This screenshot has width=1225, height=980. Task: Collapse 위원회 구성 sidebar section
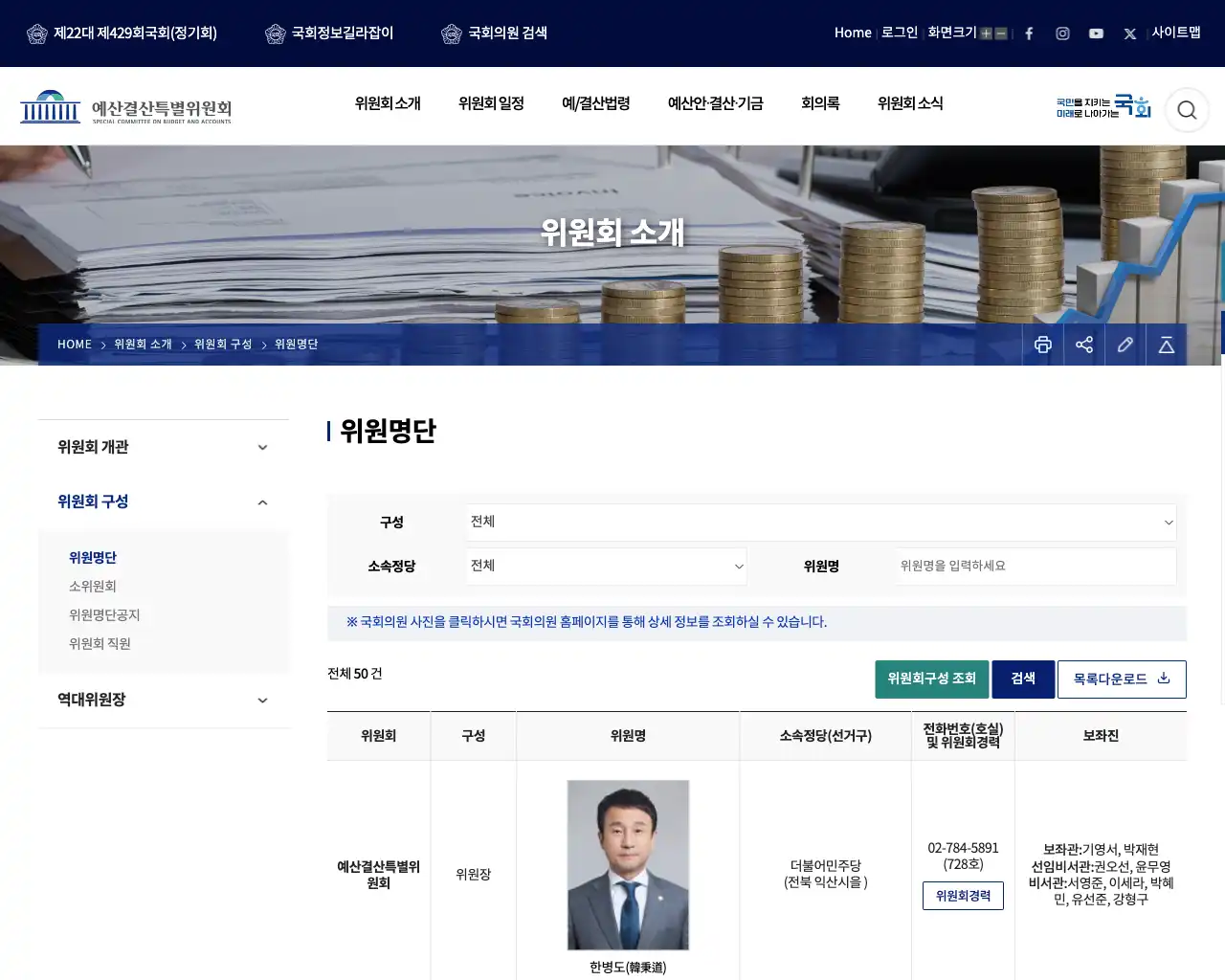click(x=164, y=501)
